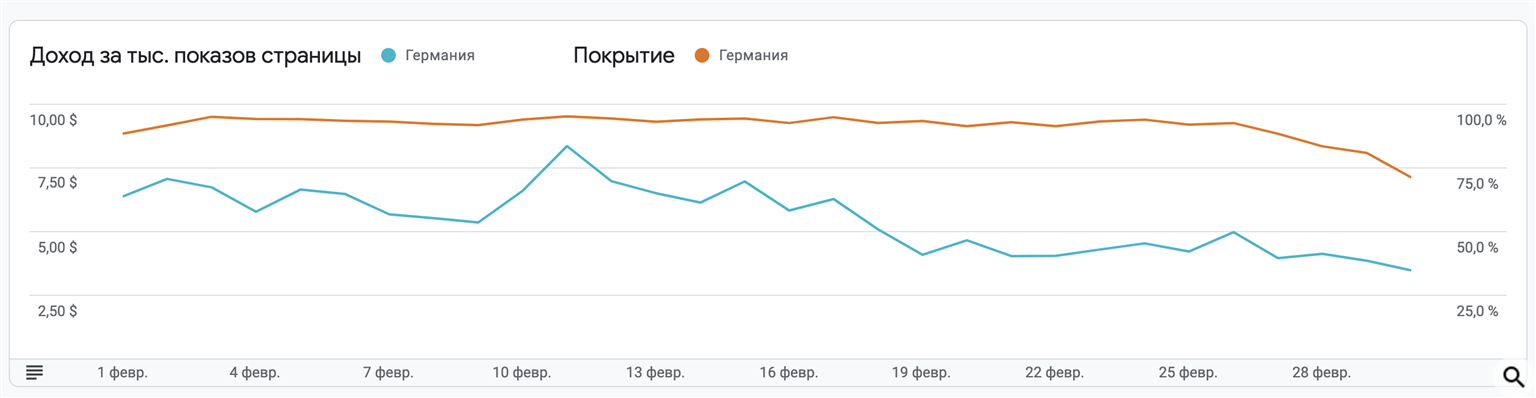Click the '22 февр.' date axis label
Viewport: 1536px width, 398px height.
(1055, 373)
